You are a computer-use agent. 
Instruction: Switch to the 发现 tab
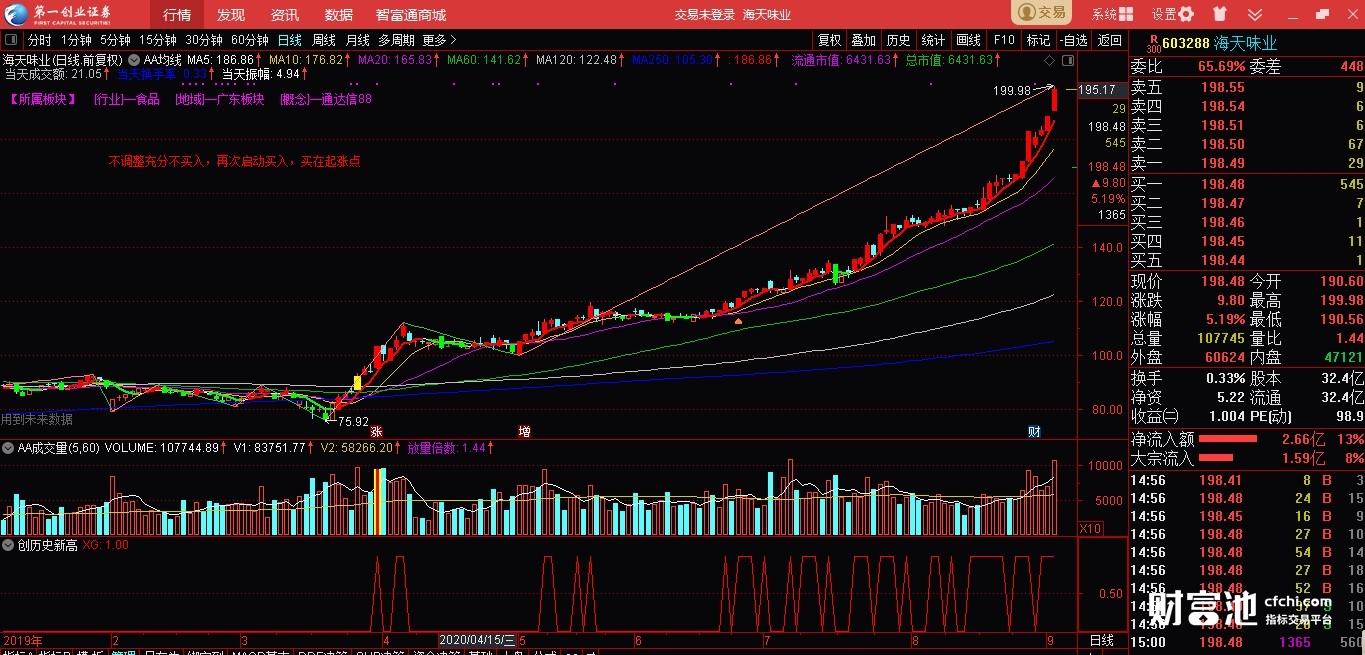click(x=231, y=14)
